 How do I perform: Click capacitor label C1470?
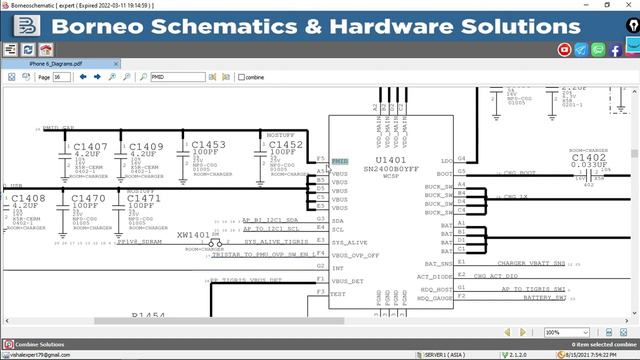coord(89,198)
